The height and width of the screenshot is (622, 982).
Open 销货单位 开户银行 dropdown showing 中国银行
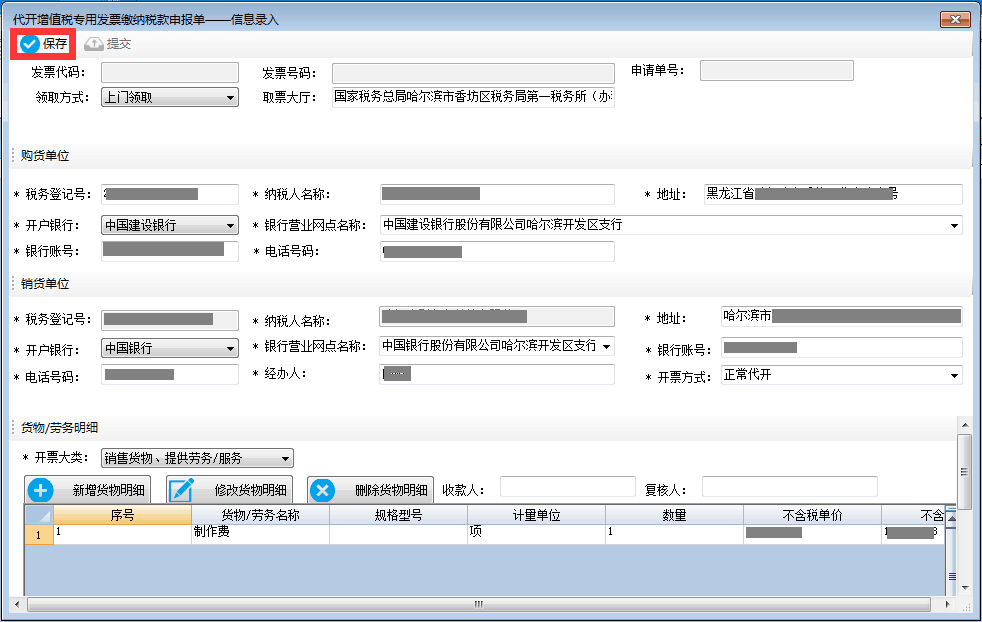click(170, 348)
